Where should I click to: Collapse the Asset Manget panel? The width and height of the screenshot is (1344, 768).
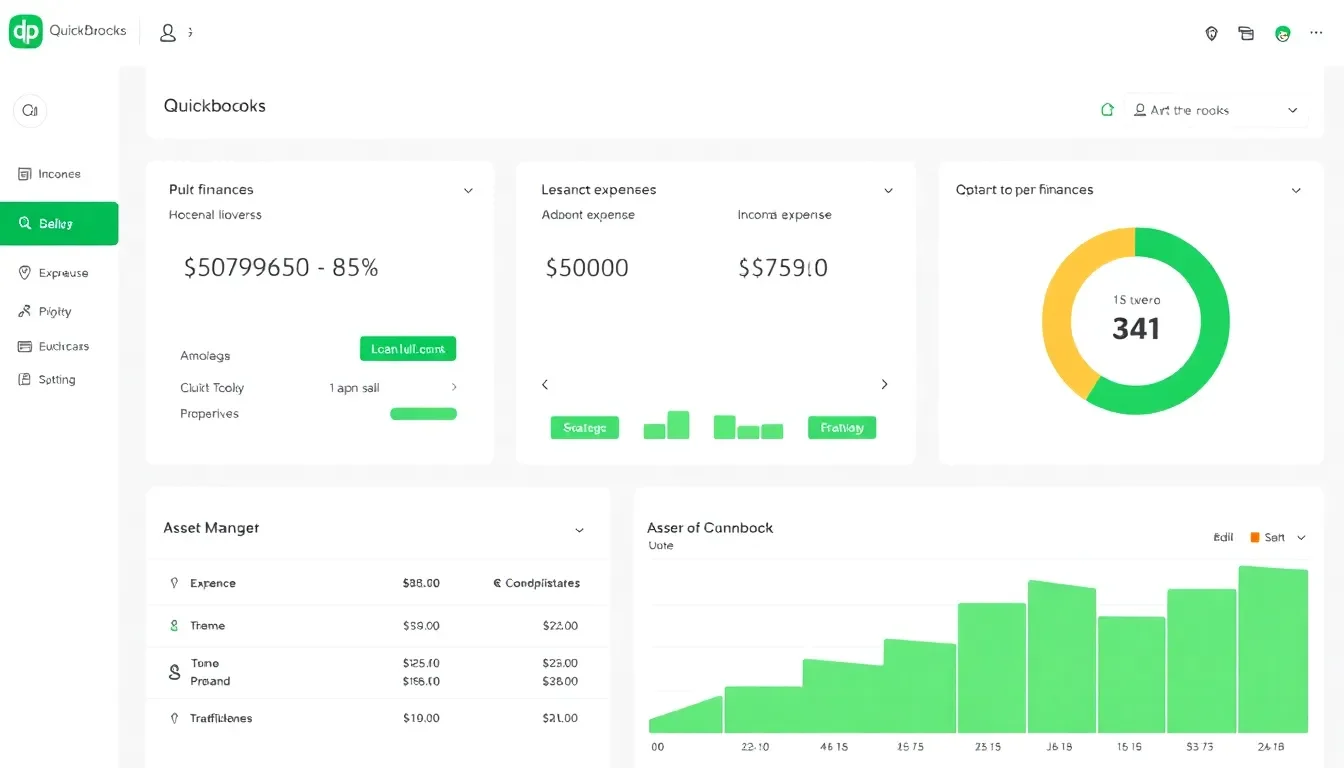579,530
